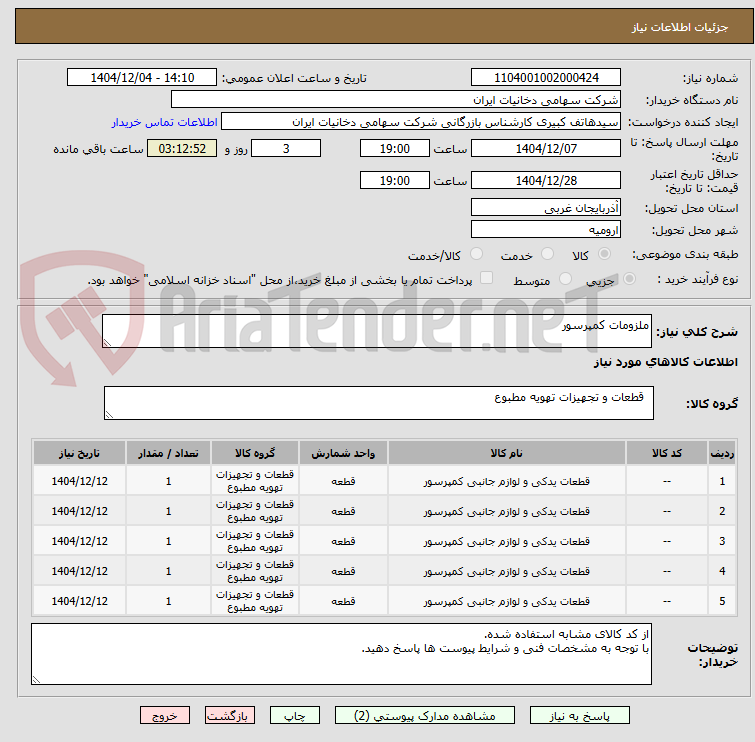Select the 'متوسط' purchase type radio
755x742 pixels.
(565, 279)
